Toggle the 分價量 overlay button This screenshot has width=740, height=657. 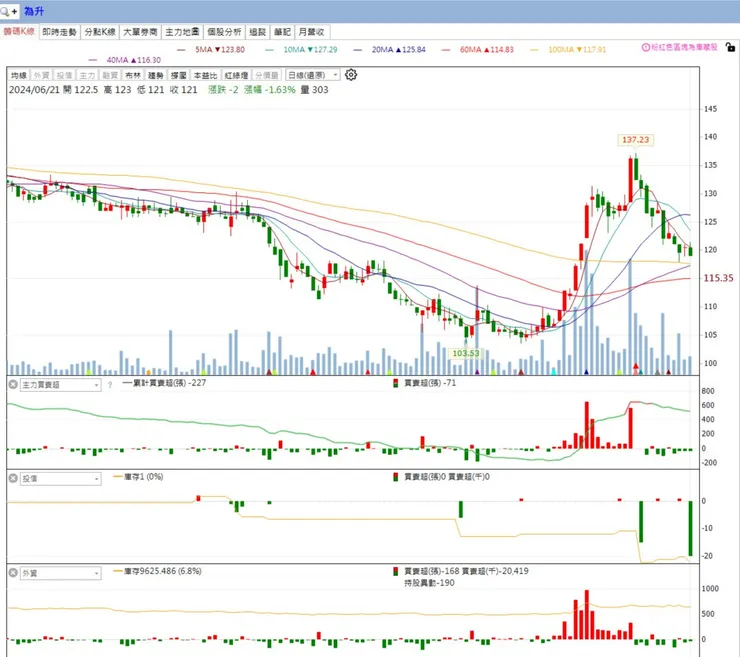coord(267,76)
